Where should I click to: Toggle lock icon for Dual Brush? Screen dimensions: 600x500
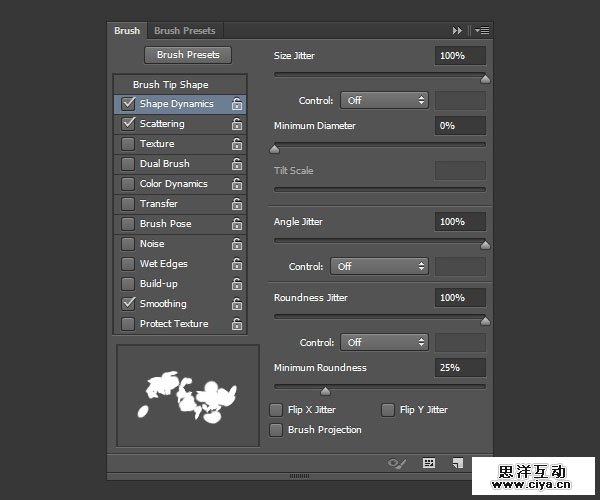tap(237, 164)
